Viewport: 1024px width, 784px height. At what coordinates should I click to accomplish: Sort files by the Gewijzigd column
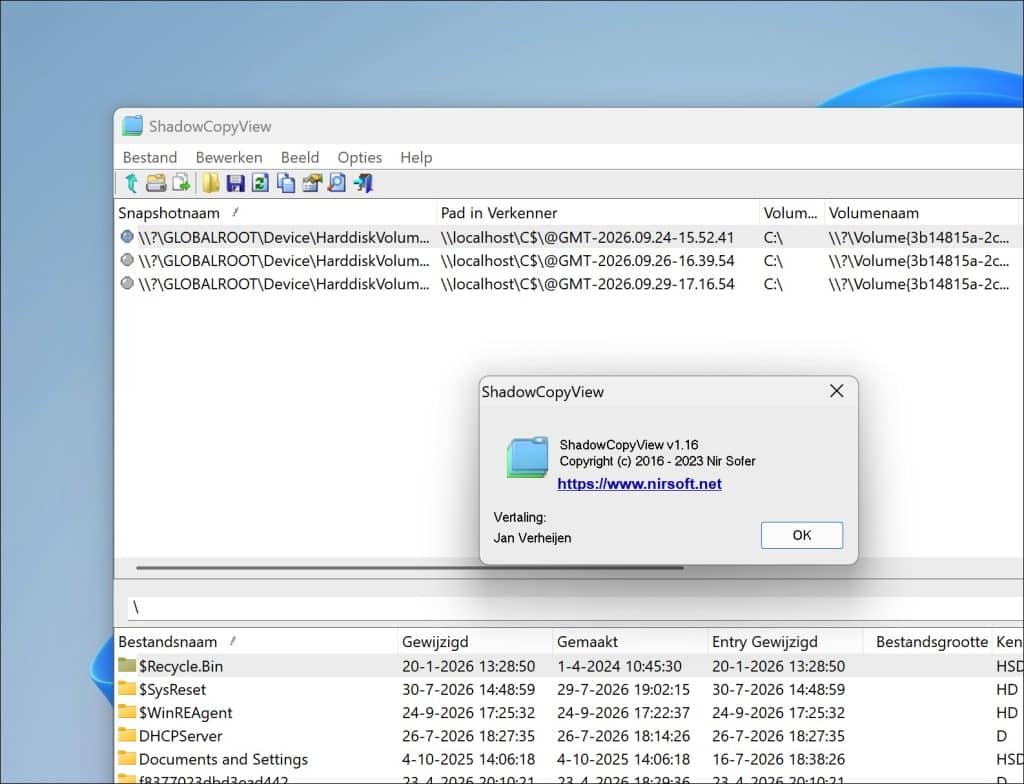(475, 642)
